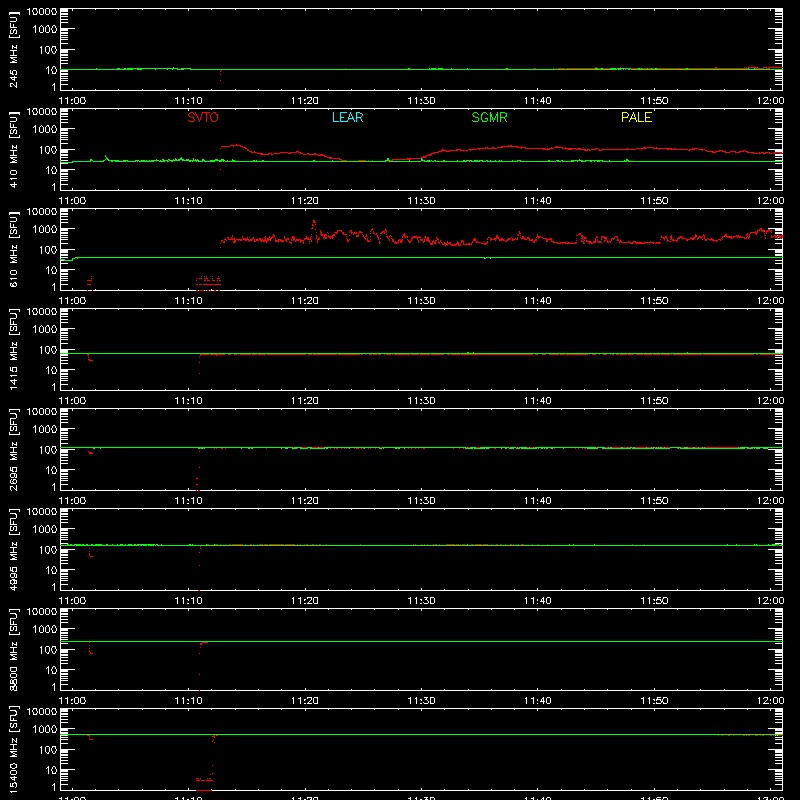Select the 410 MHz [SFU] axis title

(14, 149)
